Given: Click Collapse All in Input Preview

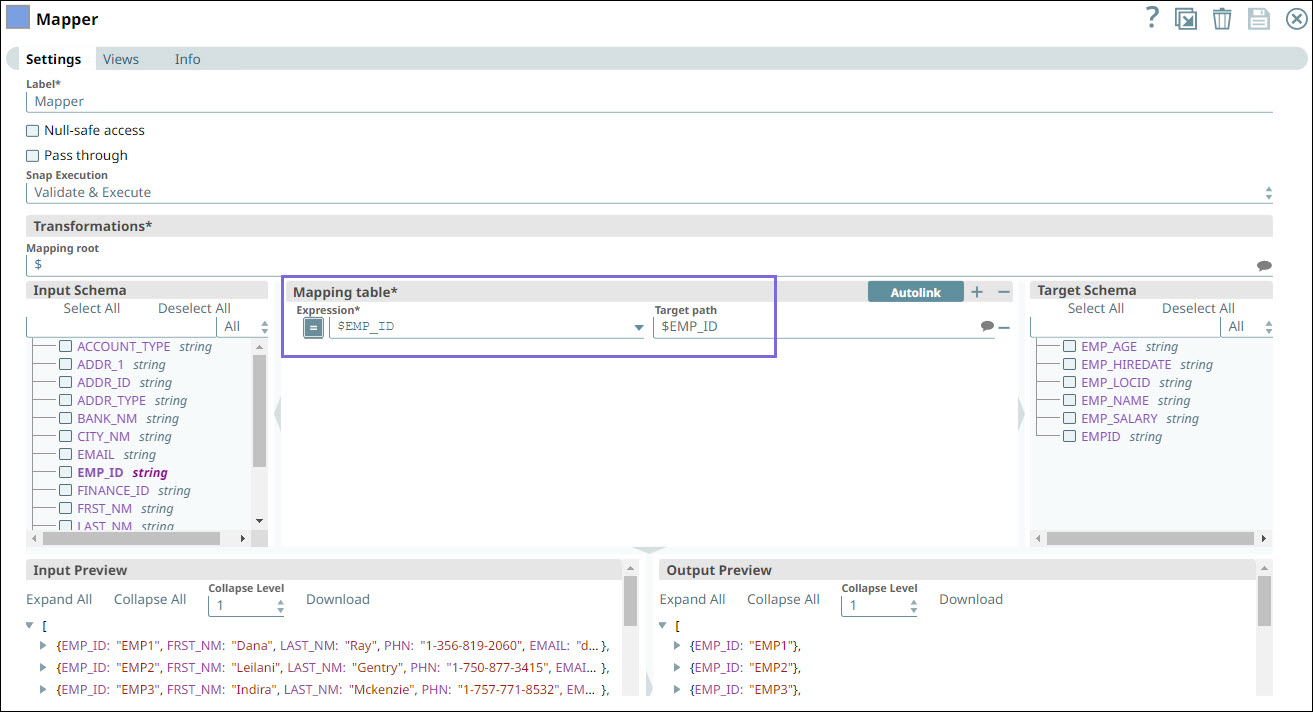Looking at the screenshot, I should 150,600.
